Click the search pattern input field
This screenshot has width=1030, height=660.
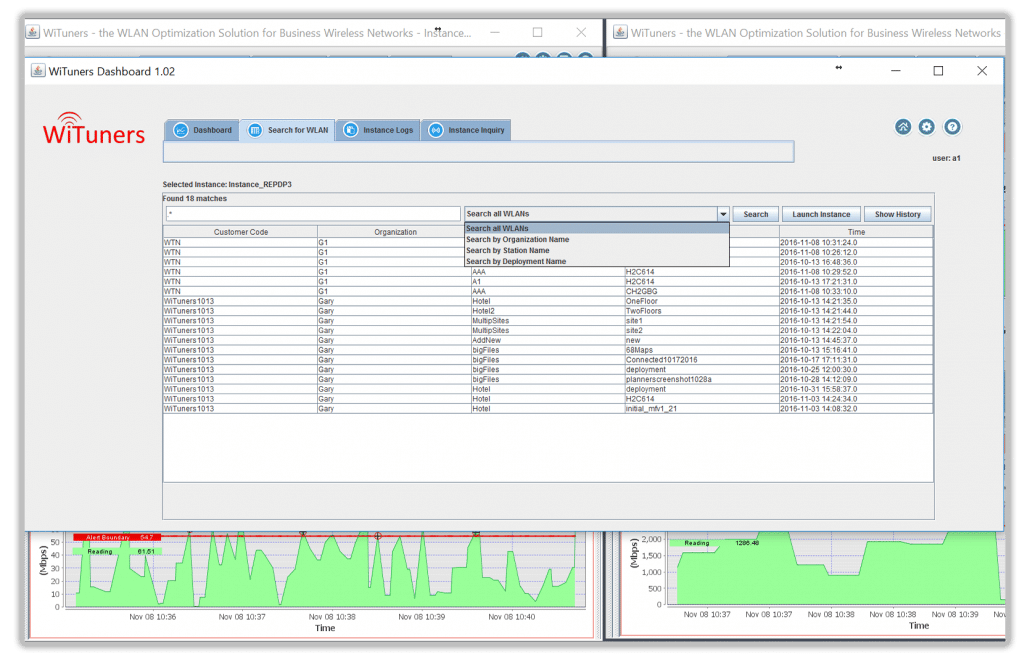[313, 214]
